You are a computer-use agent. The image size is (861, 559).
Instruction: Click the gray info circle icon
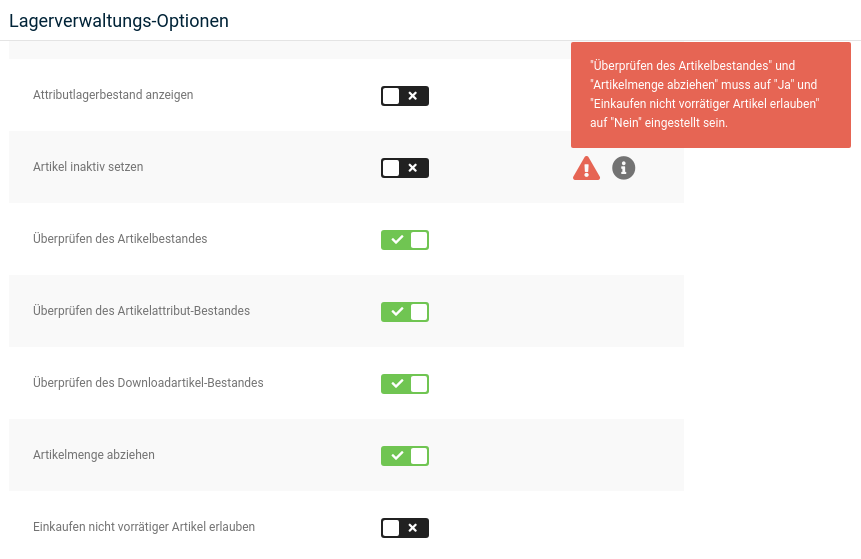point(623,168)
